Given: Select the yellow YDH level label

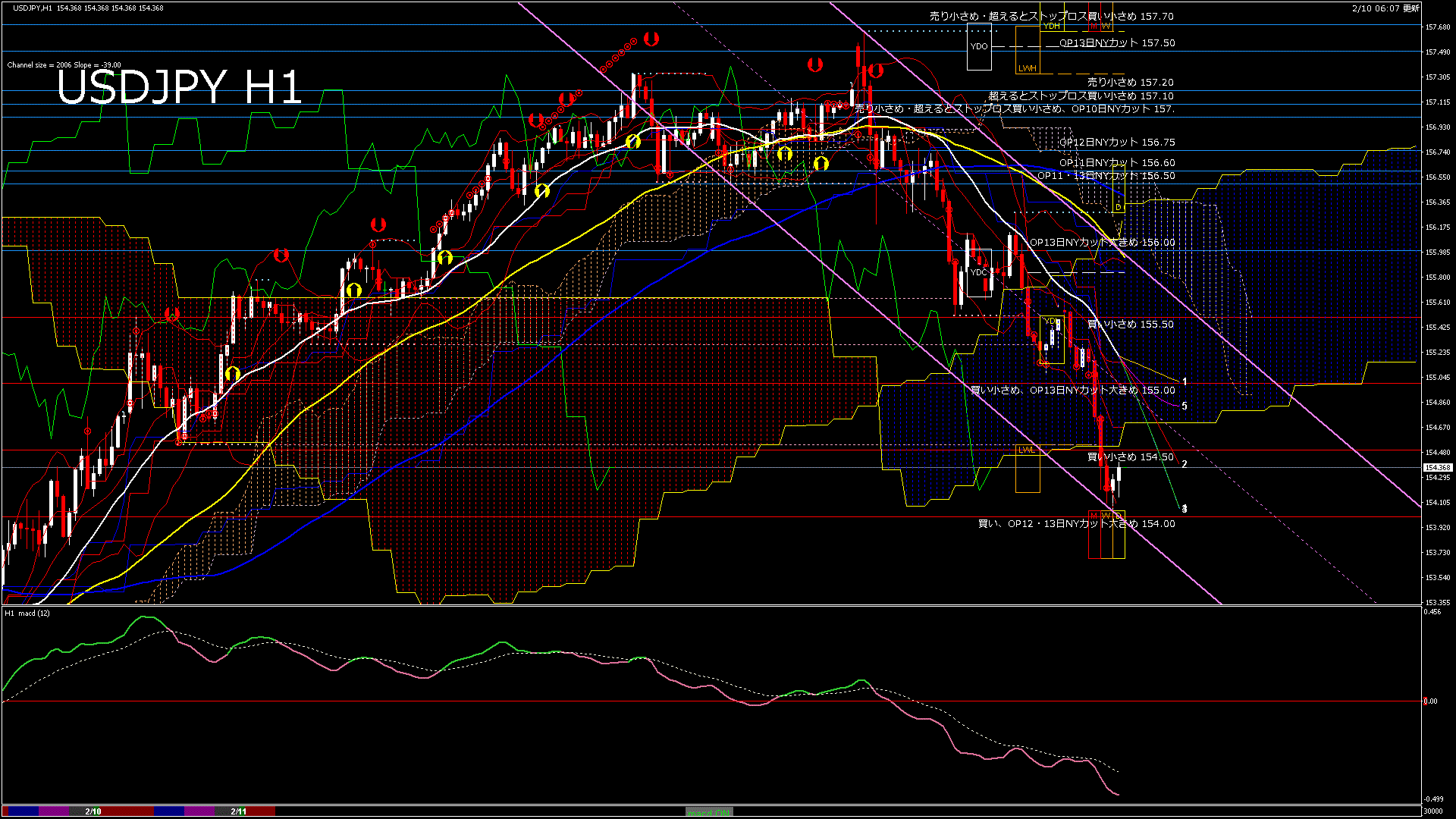Looking at the screenshot, I should [x=1051, y=27].
